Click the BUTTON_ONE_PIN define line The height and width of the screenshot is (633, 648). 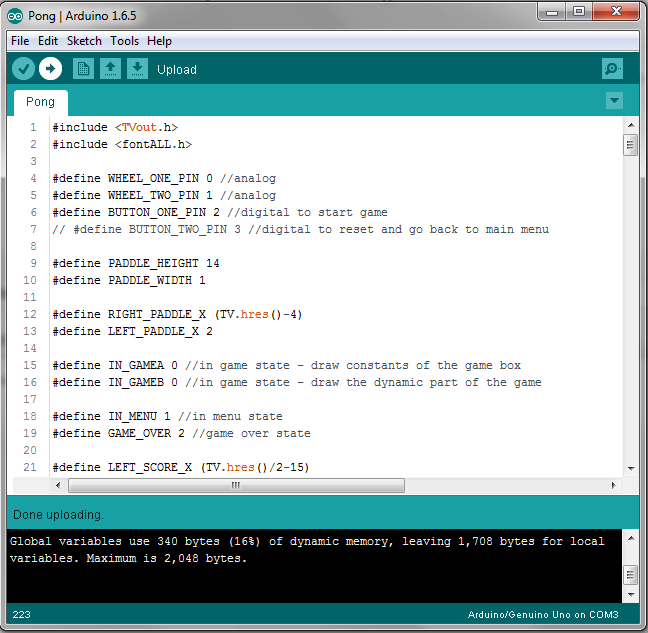[x=220, y=212]
